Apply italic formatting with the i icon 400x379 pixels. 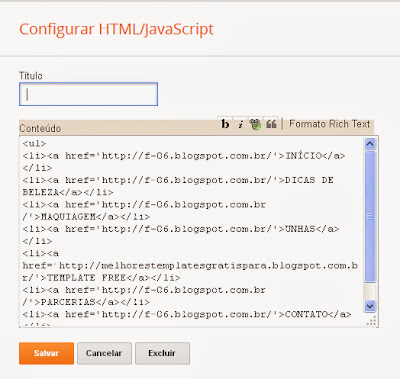(241, 124)
